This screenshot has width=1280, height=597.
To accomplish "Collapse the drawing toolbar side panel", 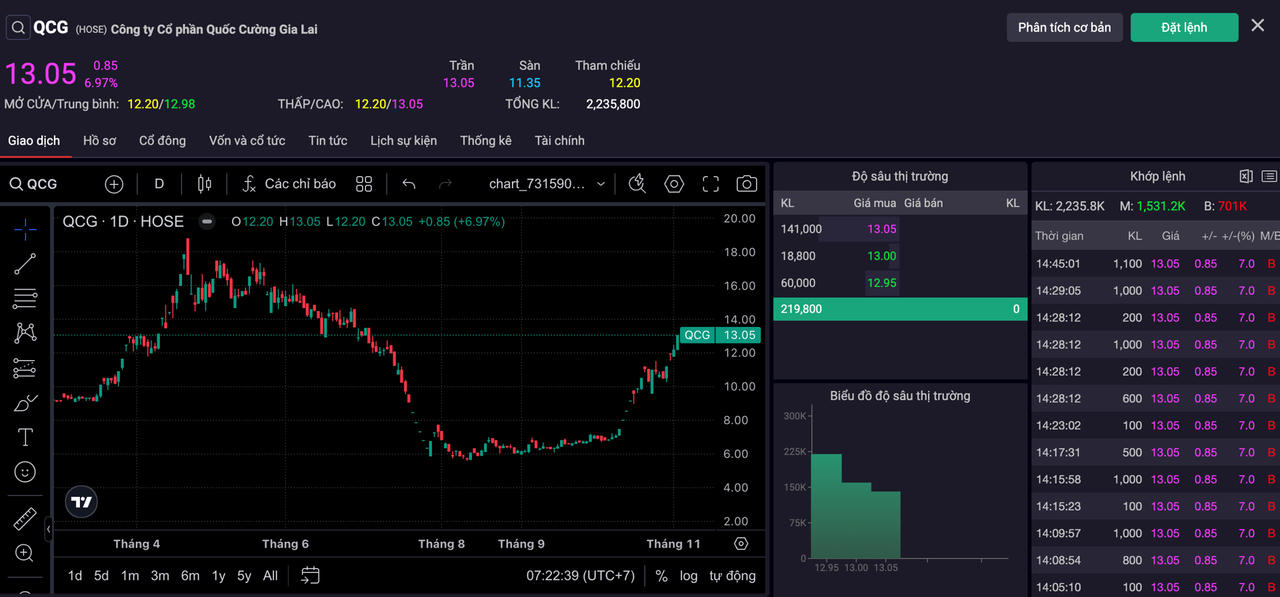I will coord(48,529).
